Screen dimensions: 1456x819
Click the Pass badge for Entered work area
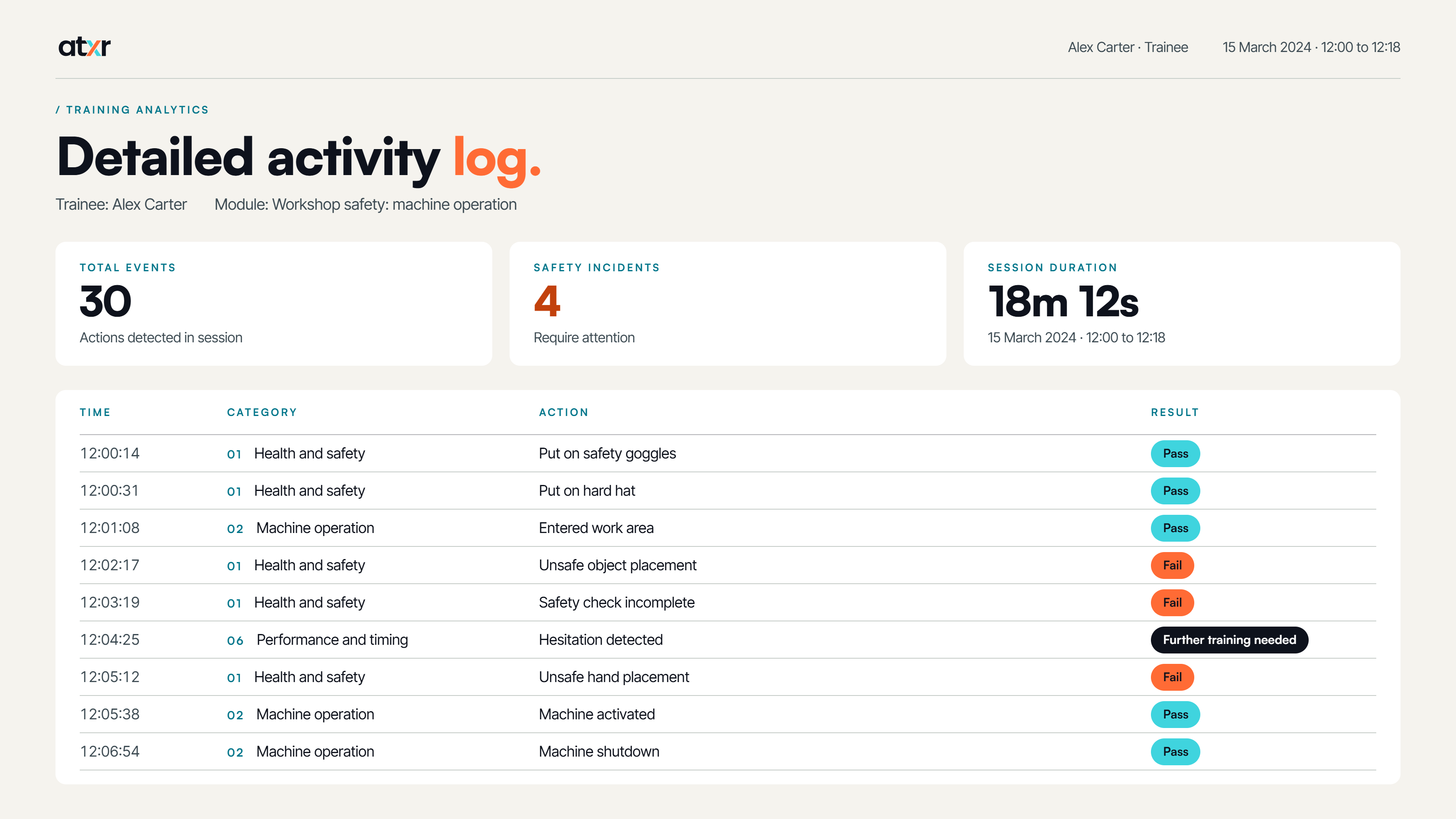(x=1176, y=528)
